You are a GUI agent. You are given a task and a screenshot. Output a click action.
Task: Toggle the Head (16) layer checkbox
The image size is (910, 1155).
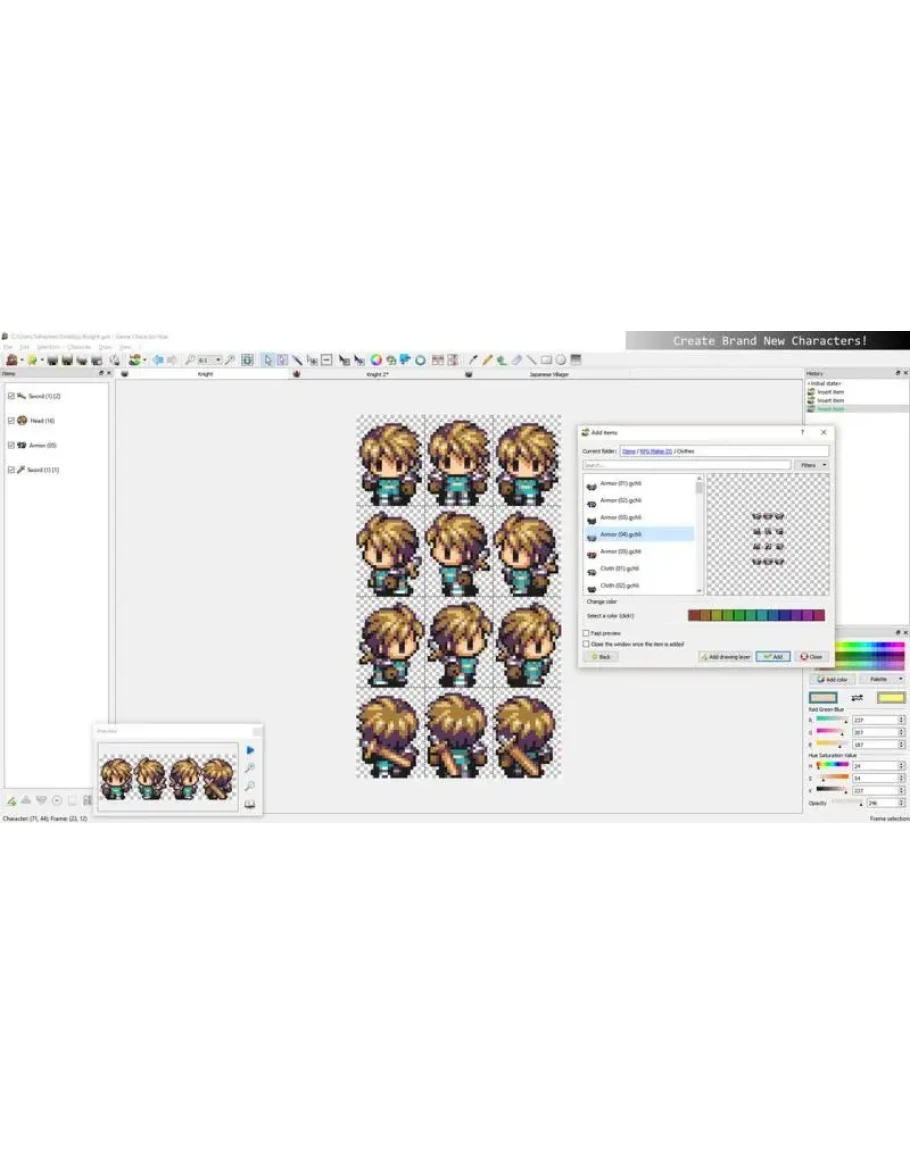tap(11, 421)
